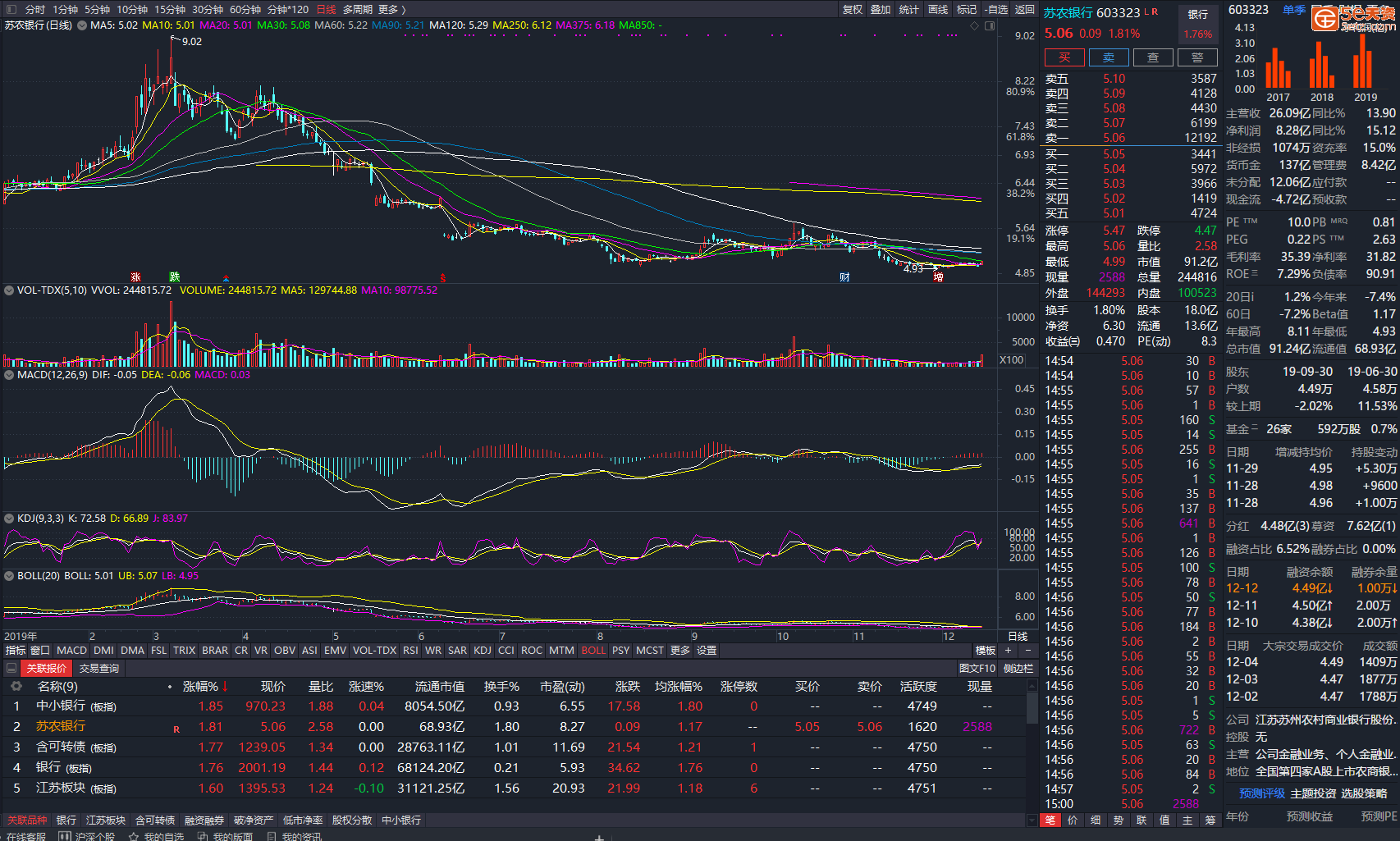Click the 画线 drawing tool button
Viewport: 1400px width, 841px height.
click(x=938, y=9)
